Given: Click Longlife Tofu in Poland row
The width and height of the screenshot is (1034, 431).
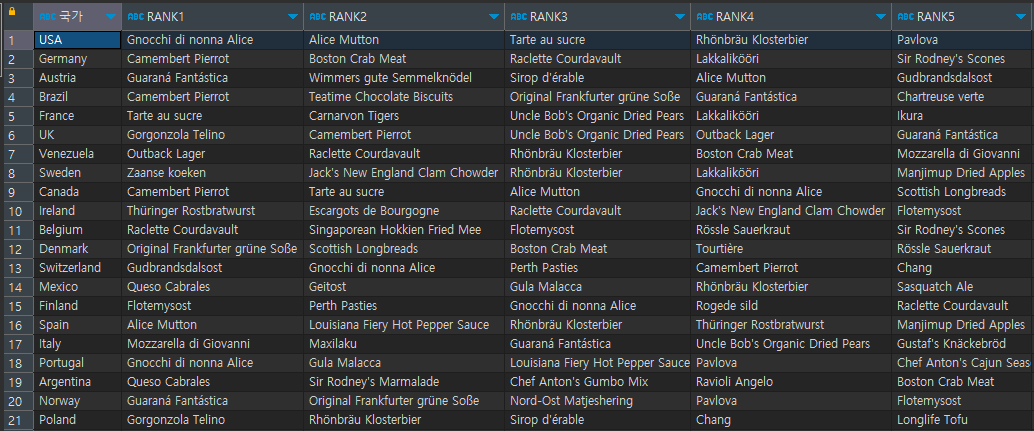Looking at the screenshot, I should click(963, 420).
